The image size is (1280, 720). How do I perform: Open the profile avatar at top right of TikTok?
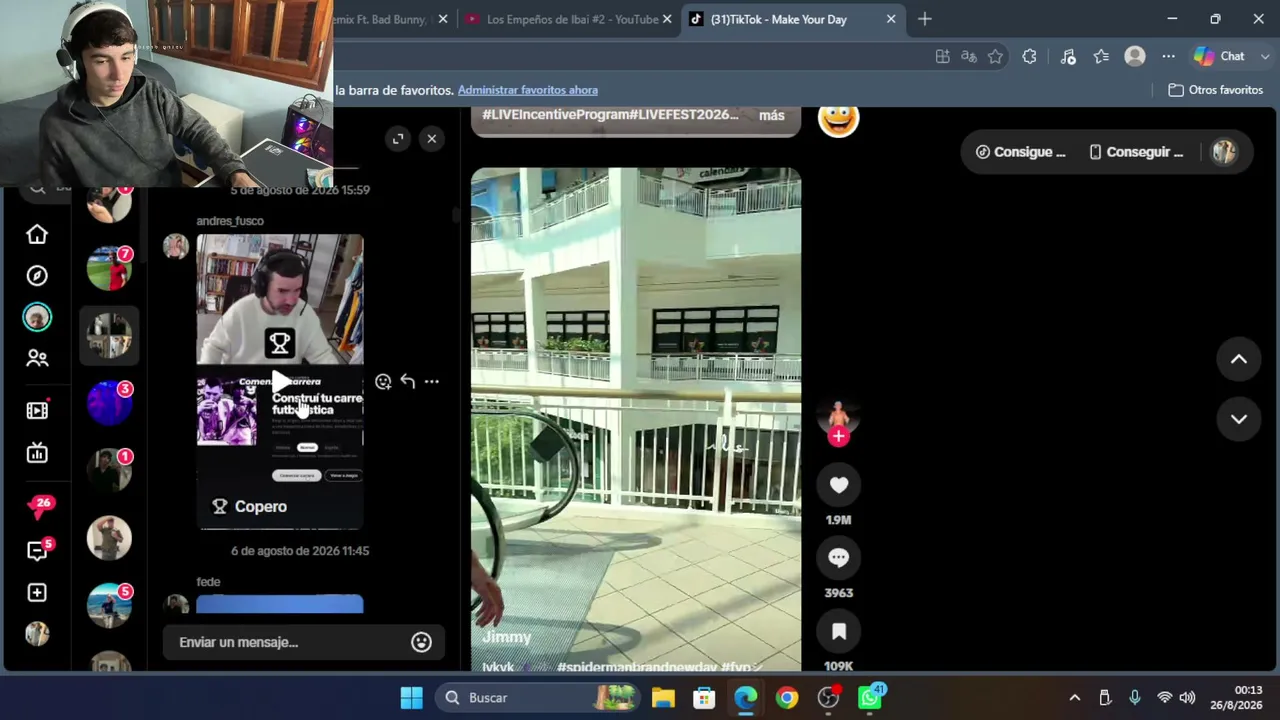pos(1224,152)
